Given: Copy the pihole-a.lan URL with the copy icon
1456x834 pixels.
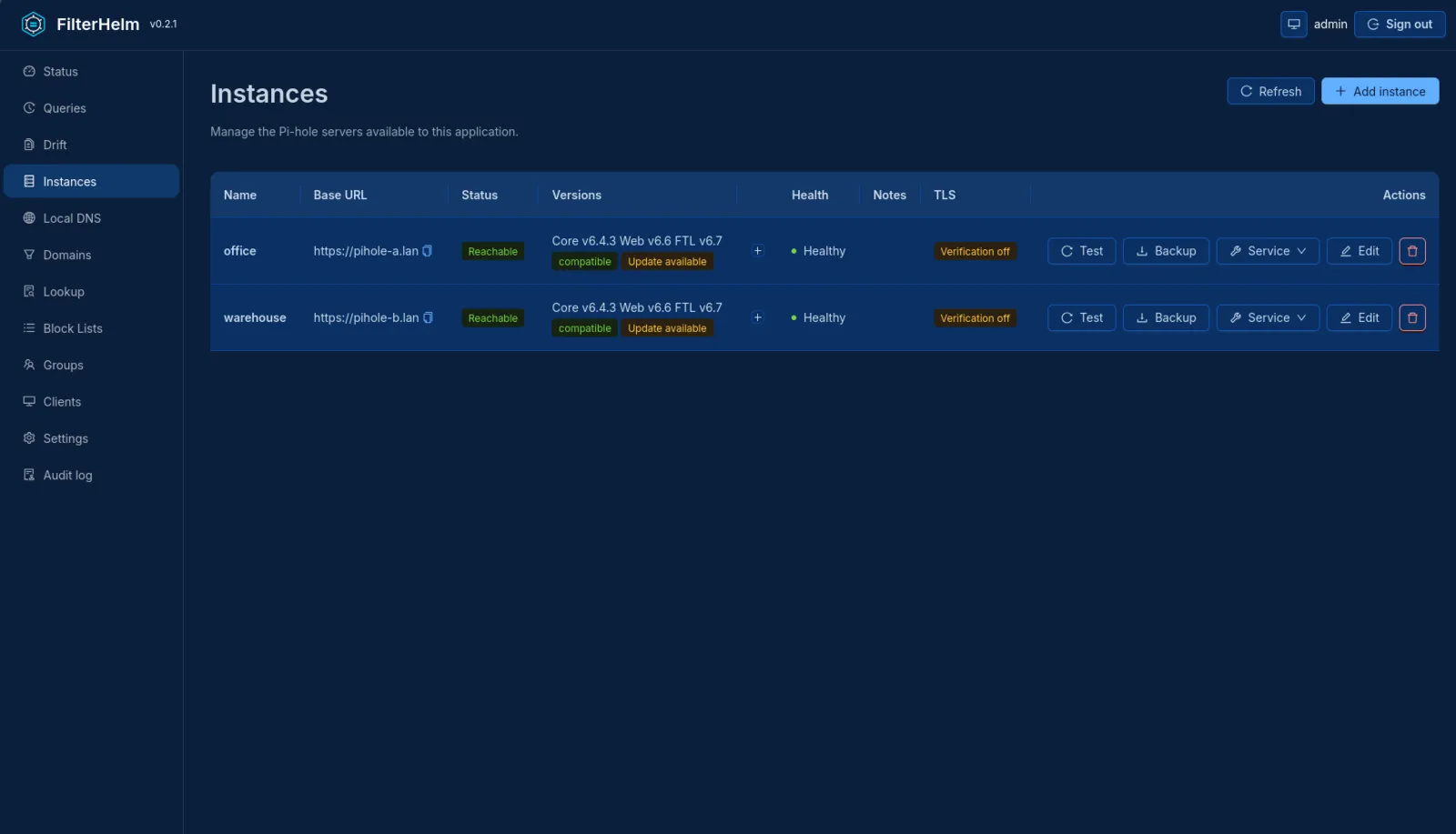Looking at the screenshot, I should [427, 251].
